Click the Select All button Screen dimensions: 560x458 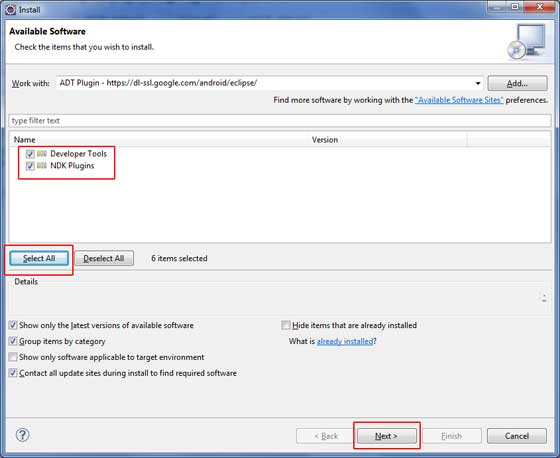tap(39, 258)
